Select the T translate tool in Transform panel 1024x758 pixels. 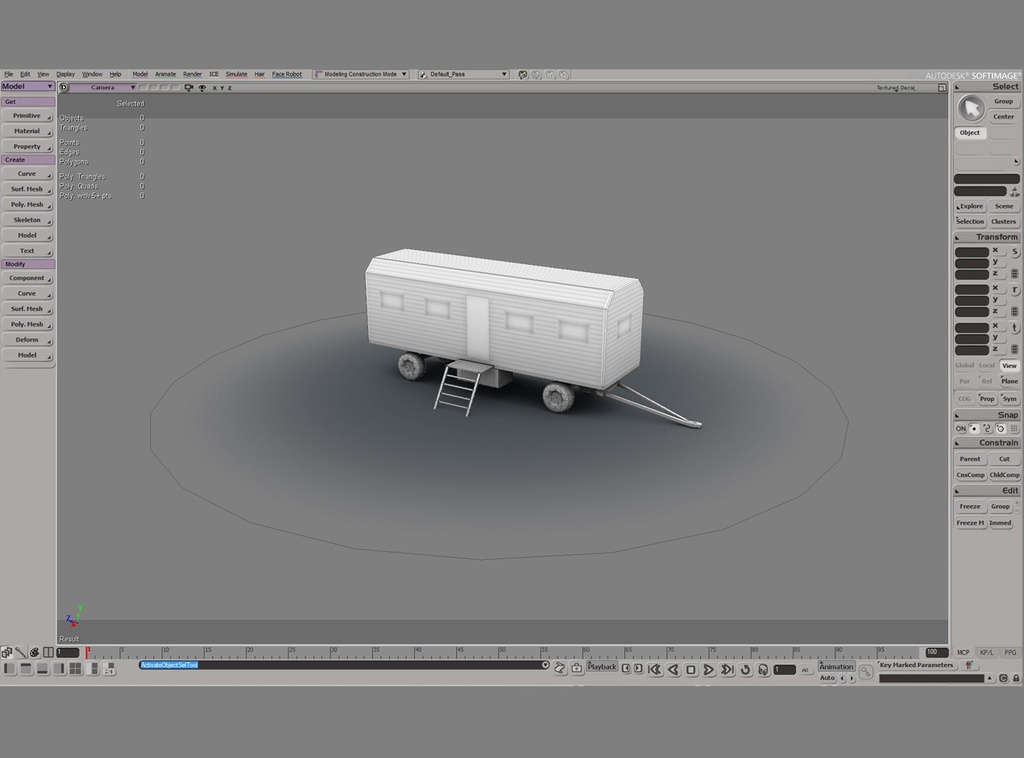[1013, 327]
